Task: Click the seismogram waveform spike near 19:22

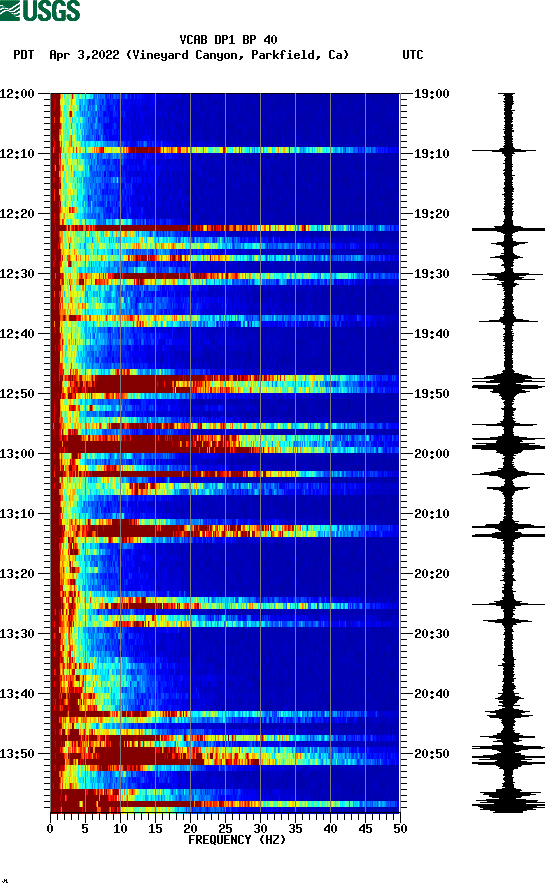Action: [508, 229]
